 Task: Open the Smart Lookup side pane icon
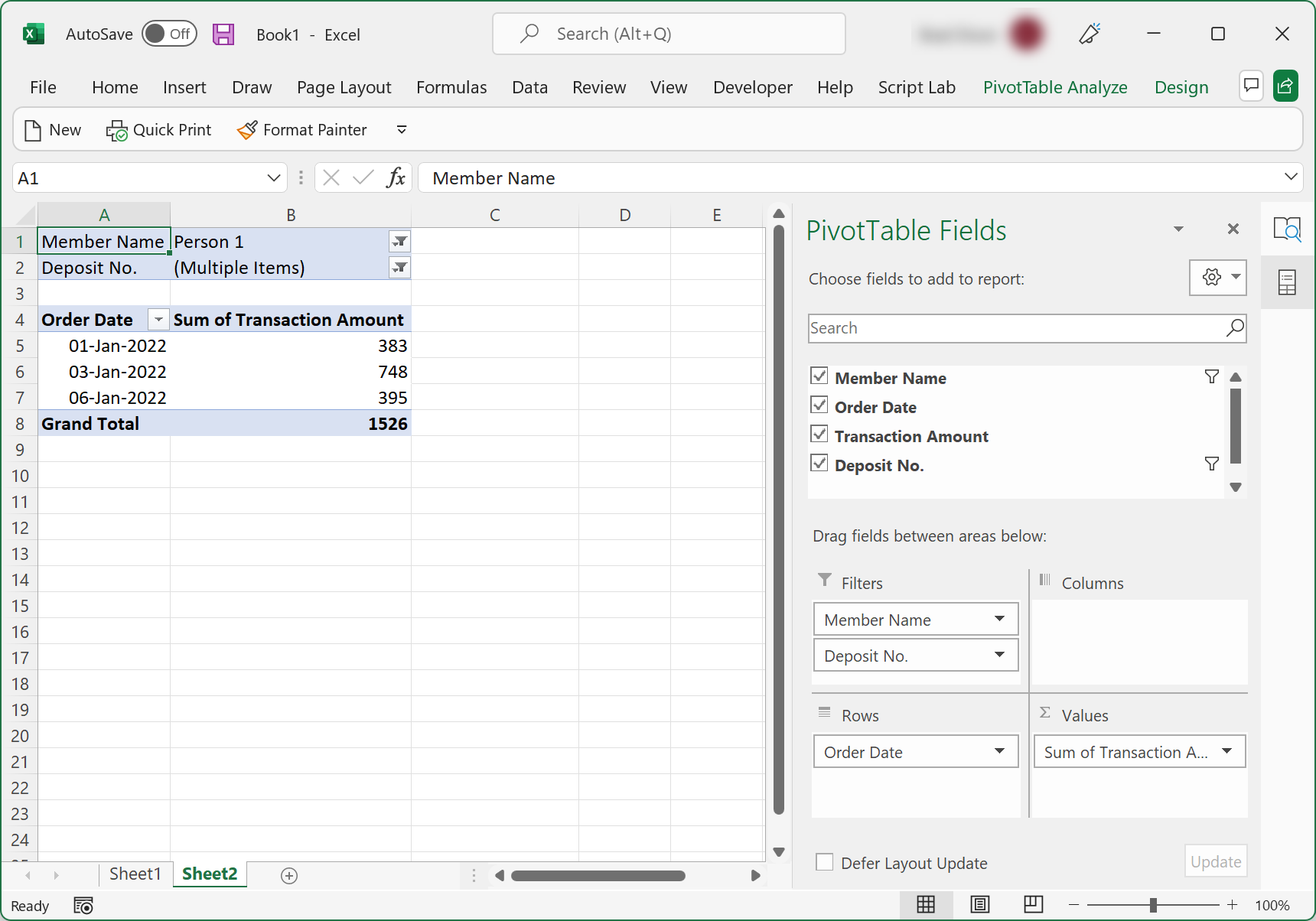[1287, 229]
